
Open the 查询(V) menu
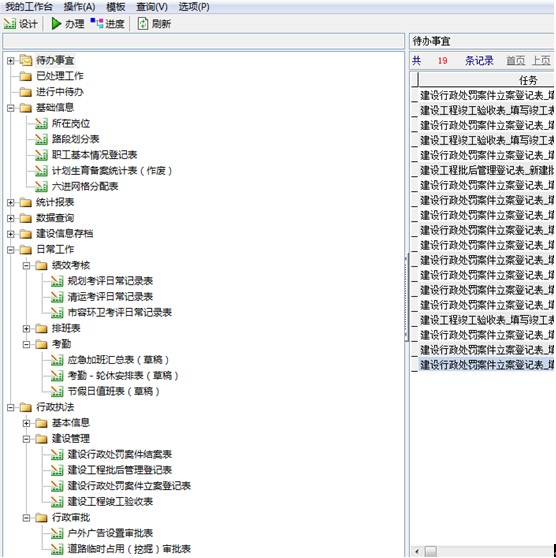pos(152,7)
